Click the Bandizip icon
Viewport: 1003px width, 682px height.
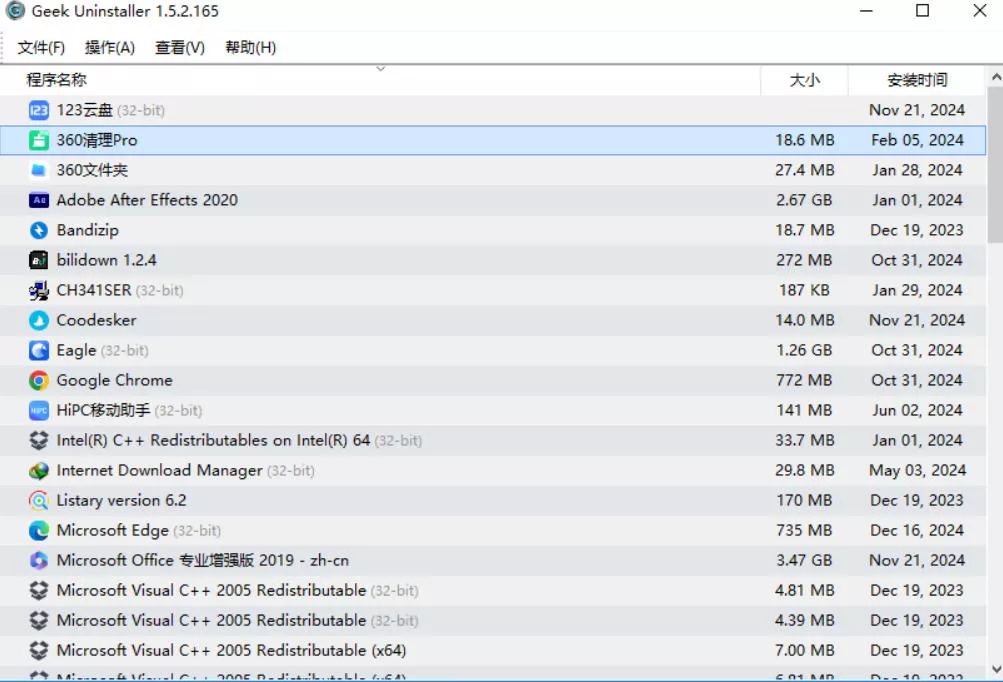tap(38, 230)
